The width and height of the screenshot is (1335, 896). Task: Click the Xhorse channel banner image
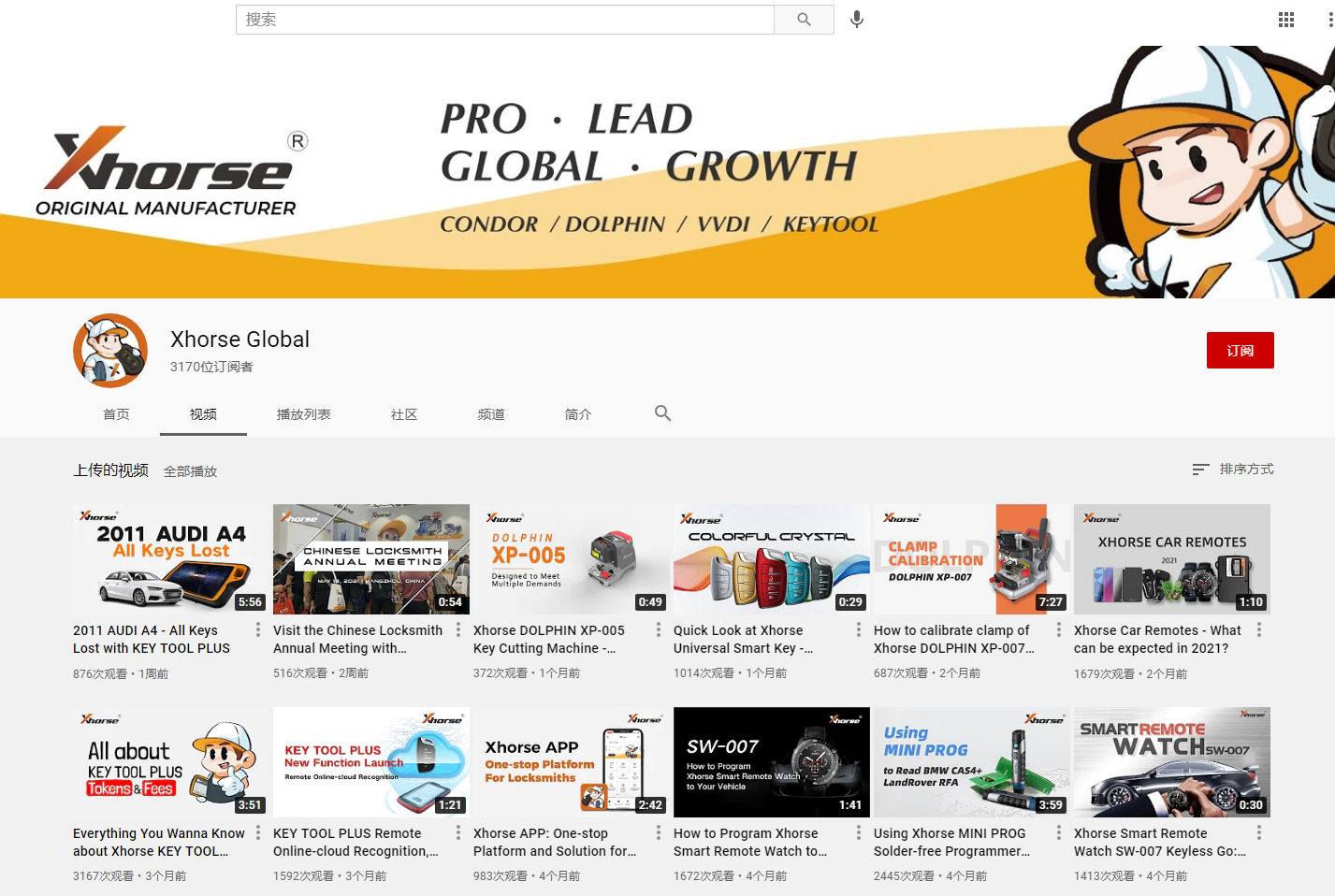667,172
